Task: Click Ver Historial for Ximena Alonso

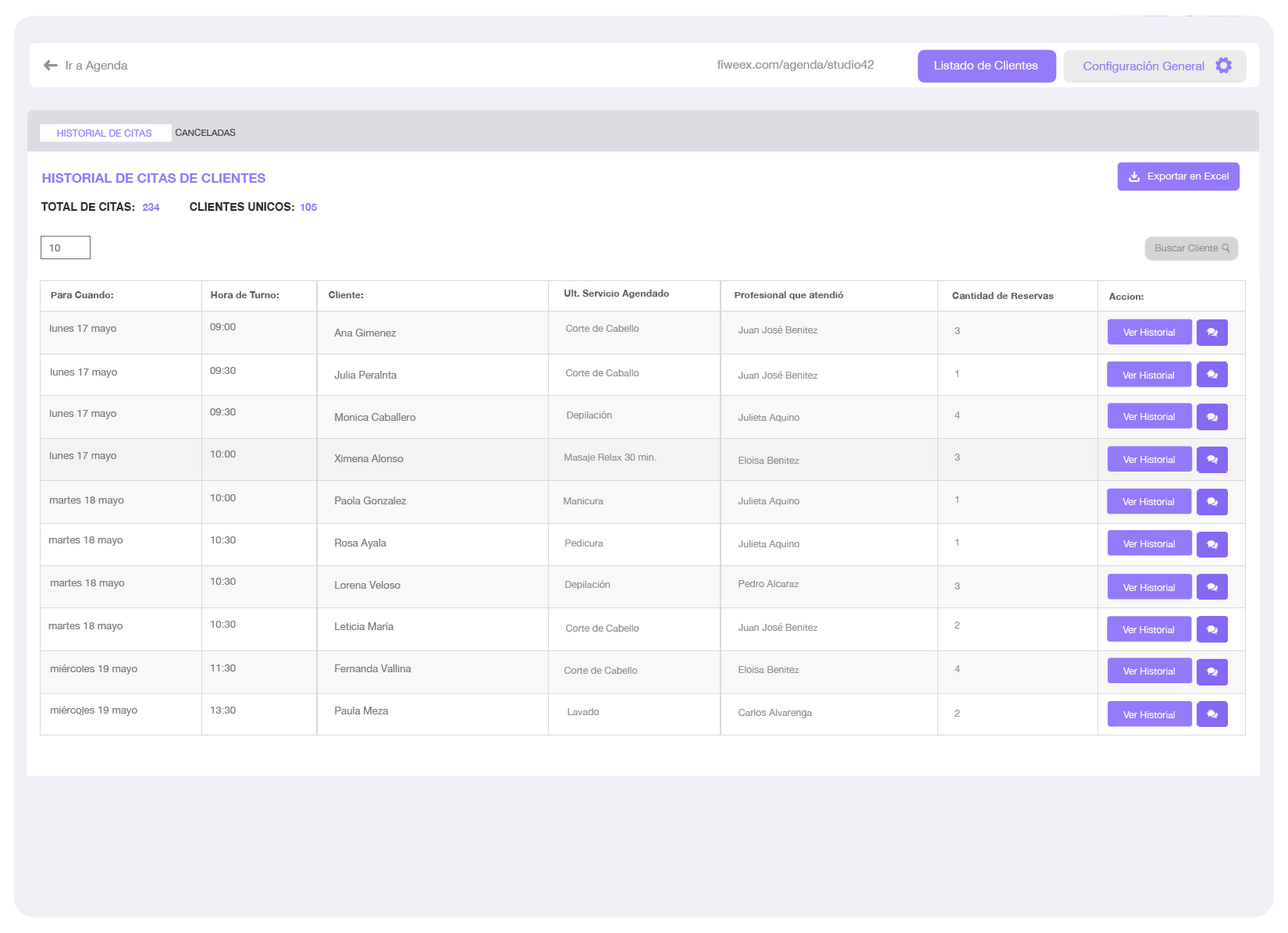Action: click(x=1148, y=460)
